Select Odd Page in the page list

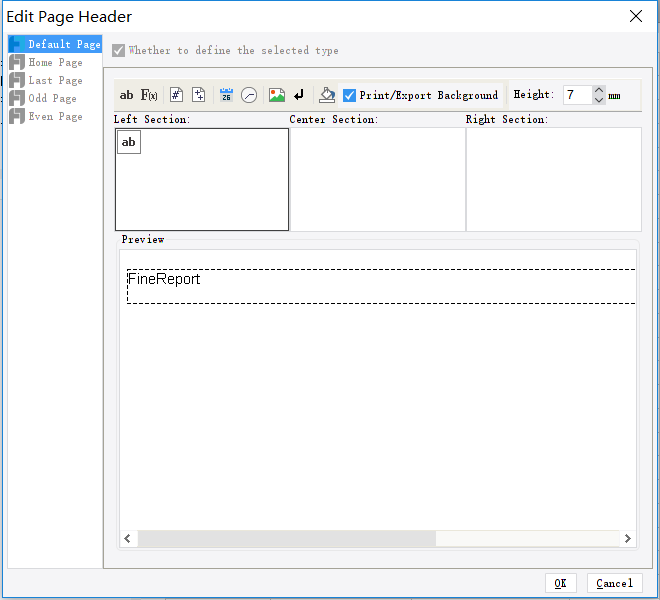(55, 99)
